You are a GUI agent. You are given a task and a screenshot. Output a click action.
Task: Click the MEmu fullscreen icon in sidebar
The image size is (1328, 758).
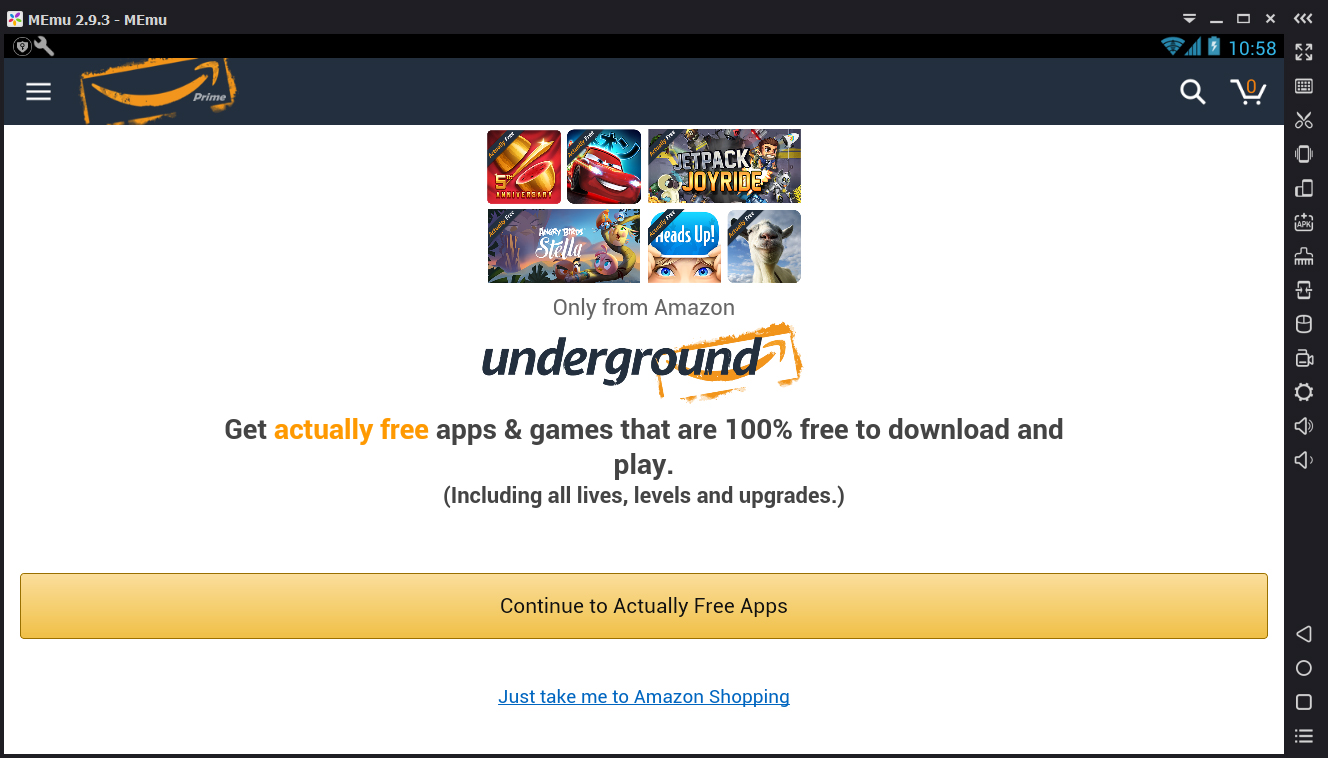1304,51
